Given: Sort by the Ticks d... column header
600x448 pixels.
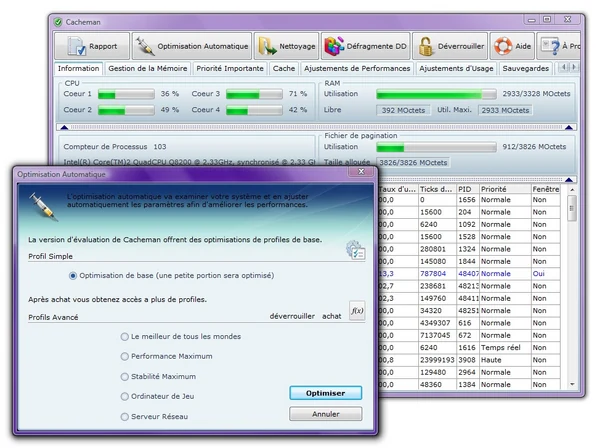Looking at the screenshot, I should (x=437, y=189).
